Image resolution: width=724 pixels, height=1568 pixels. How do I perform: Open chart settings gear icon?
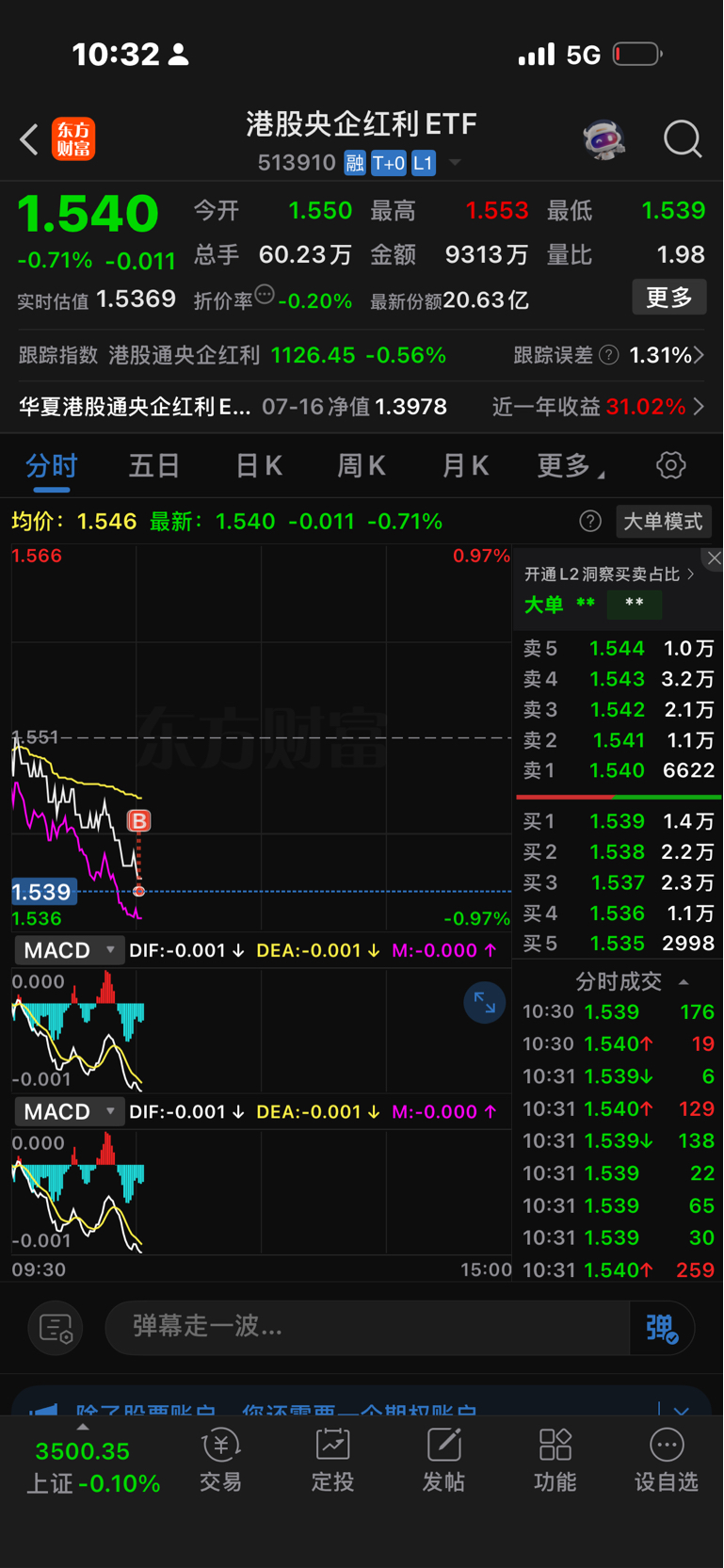(x=670, y=465)
